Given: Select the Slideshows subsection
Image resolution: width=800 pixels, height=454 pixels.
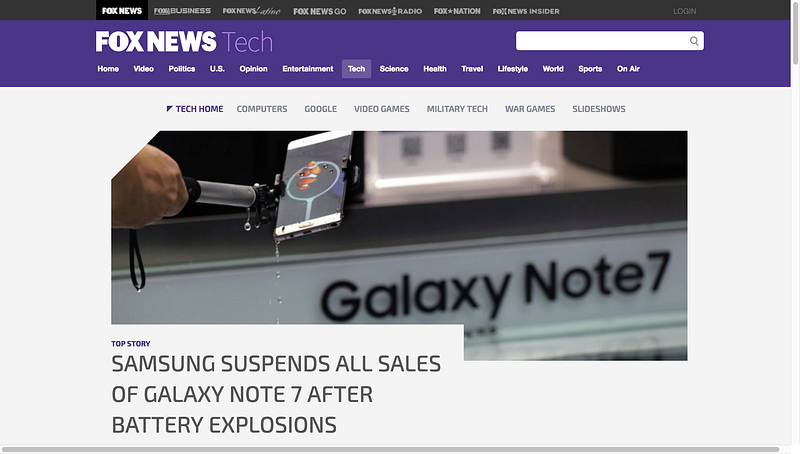Looking at the screenshot, I should (x=598, y=109).
